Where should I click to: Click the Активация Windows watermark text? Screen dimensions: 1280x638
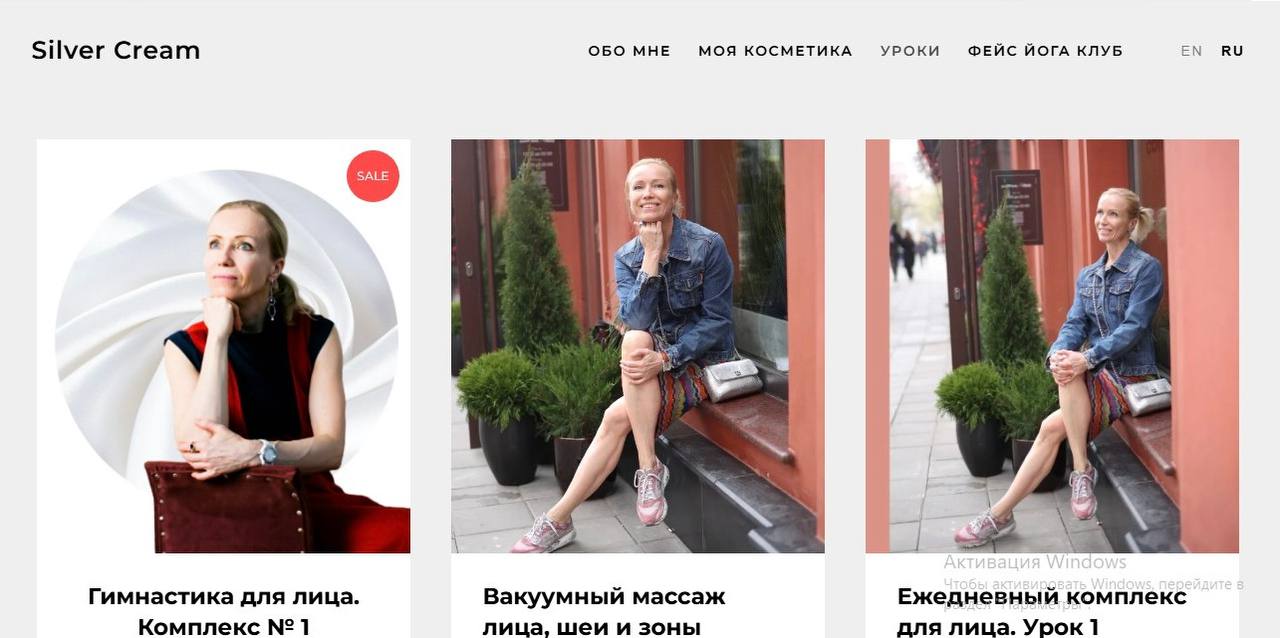pyautogui.click(x=1035, y=562)
